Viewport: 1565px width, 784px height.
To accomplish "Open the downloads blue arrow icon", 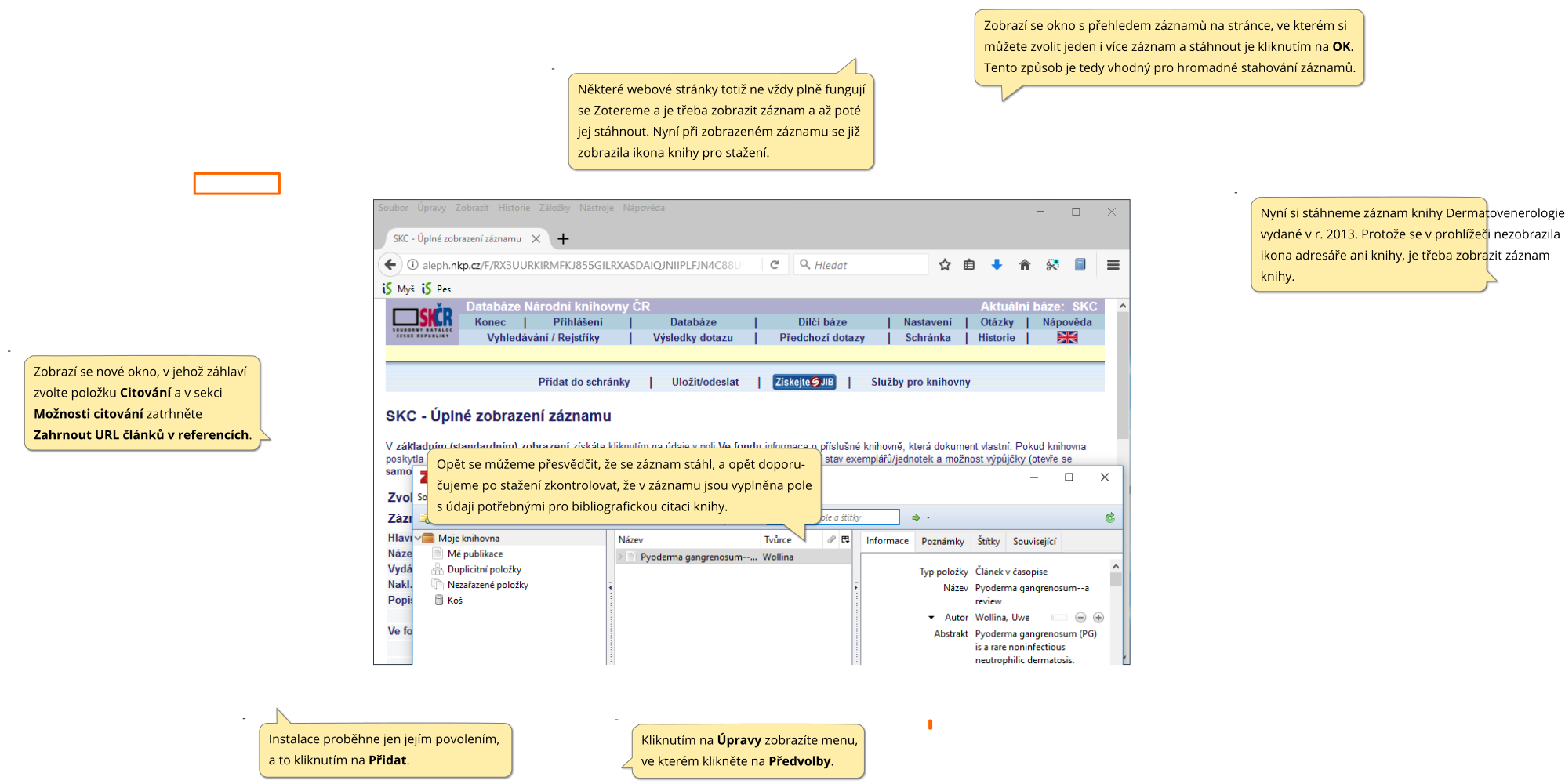I will (x=997, y=265).
